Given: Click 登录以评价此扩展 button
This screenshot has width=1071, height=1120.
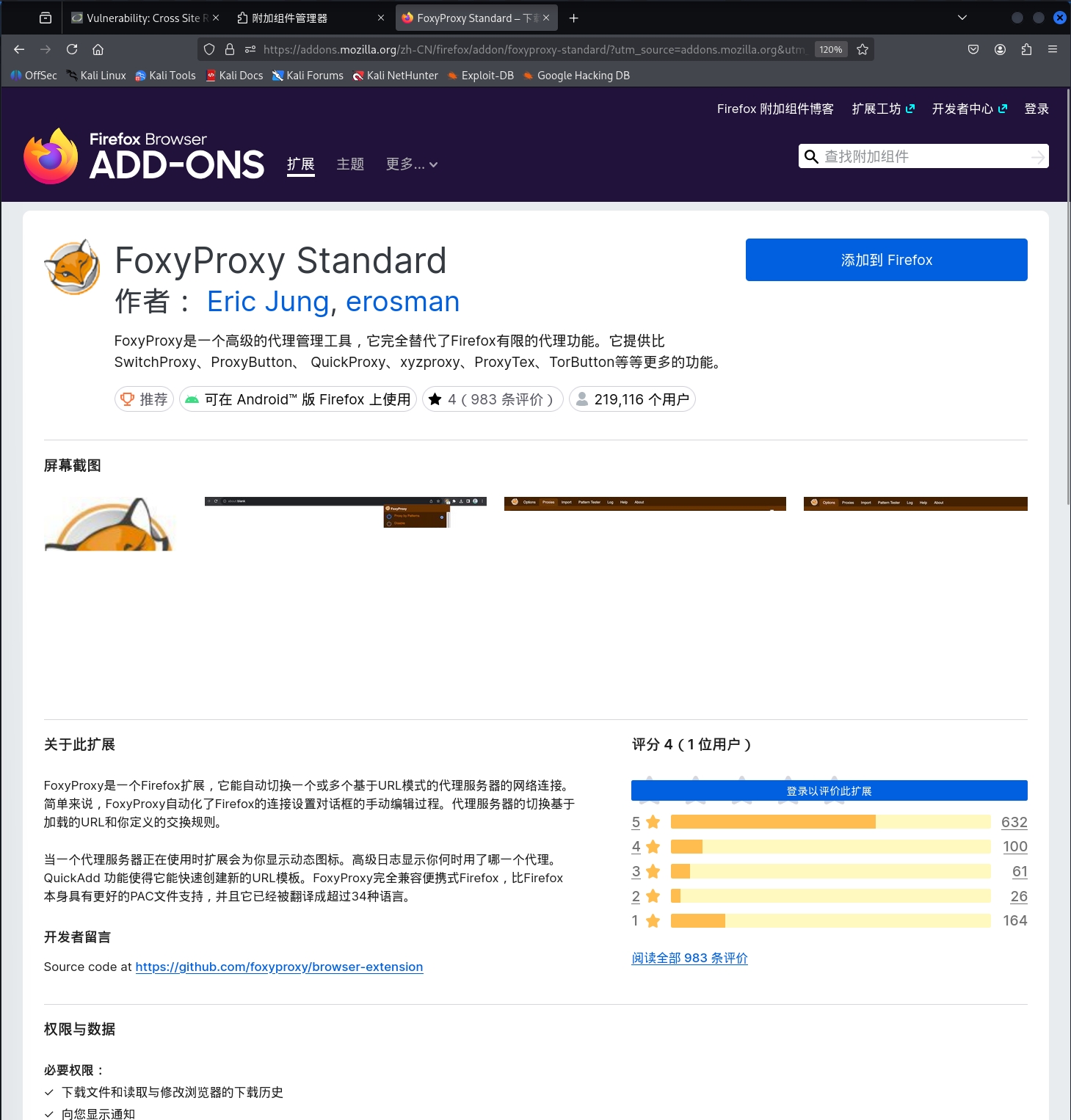Looking at the screenshot, I should pyautogui.click(x=829, y=790).
